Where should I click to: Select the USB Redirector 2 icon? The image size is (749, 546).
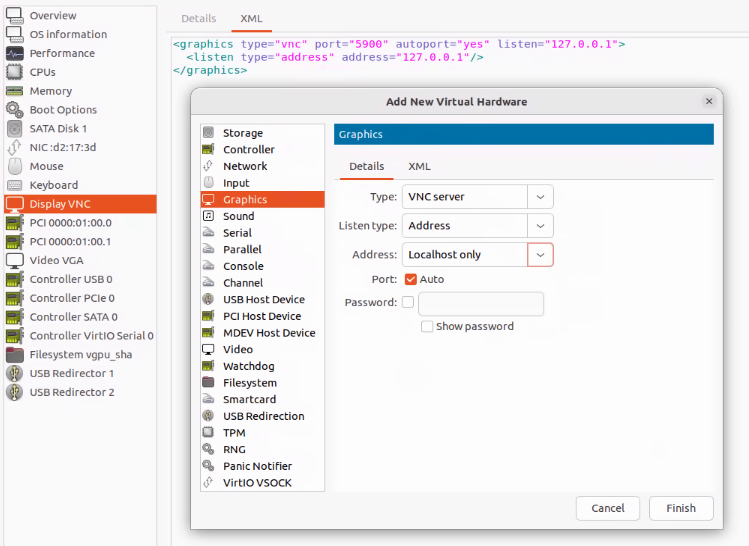(14, 392)
